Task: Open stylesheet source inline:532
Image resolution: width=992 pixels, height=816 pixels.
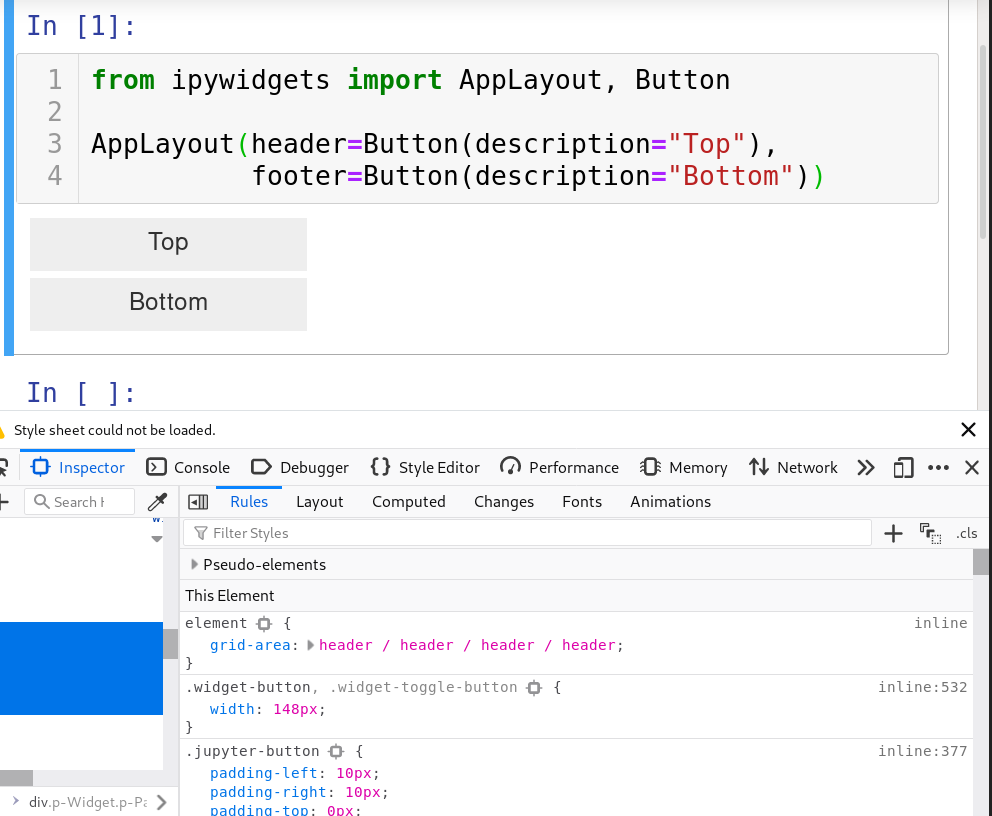Action: [x=922, y=687]
